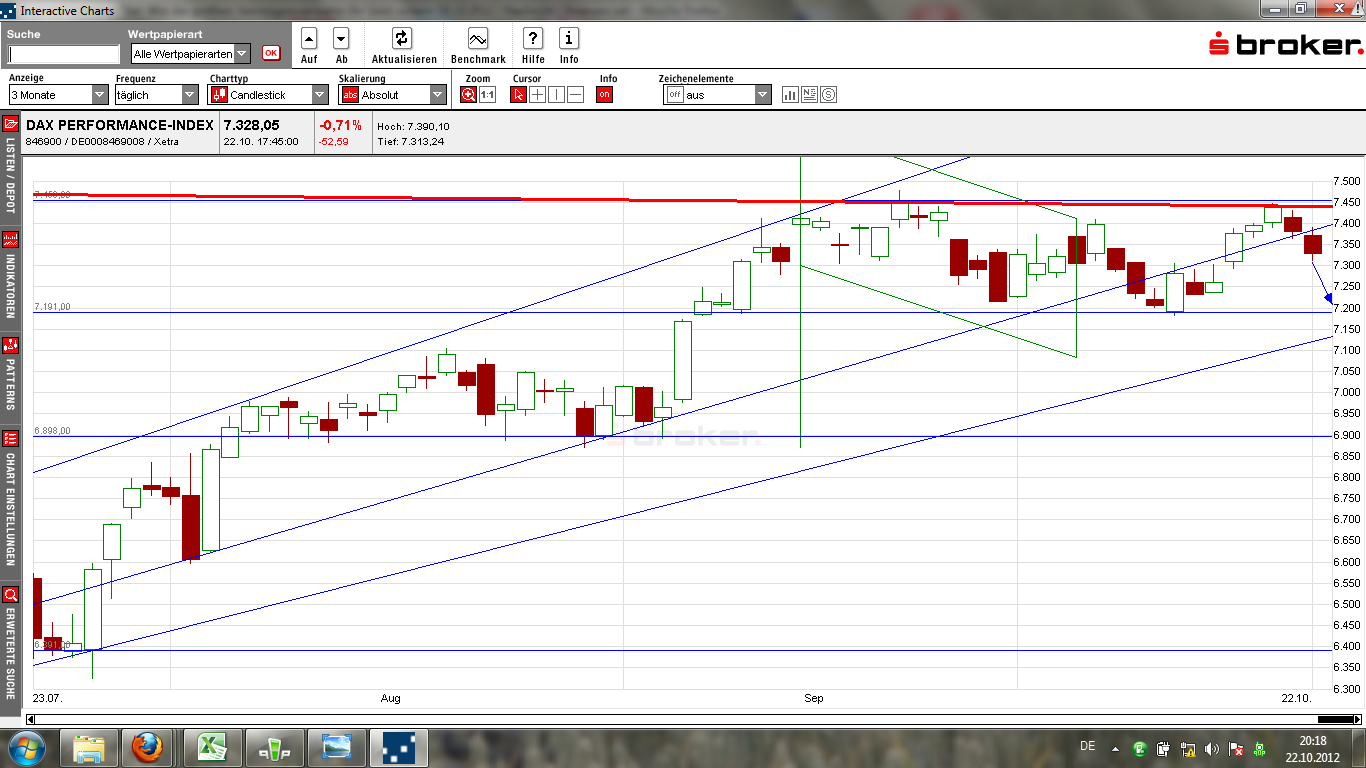Open Hilfe question mark icon
The height and width of the screenshot is (768, 1366).
tap(533, 39)
